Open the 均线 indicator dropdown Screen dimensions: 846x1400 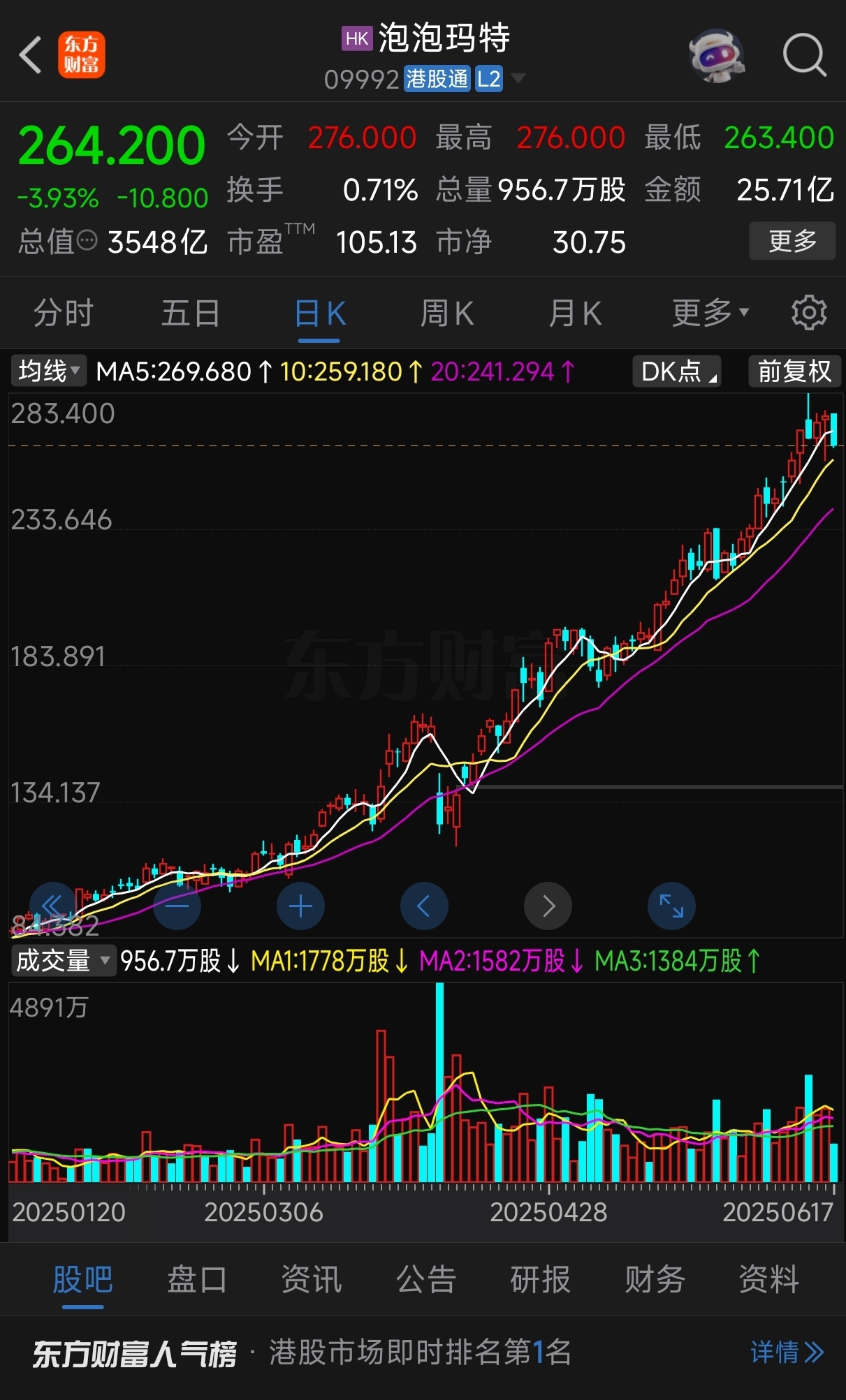(x=48, y=371)
